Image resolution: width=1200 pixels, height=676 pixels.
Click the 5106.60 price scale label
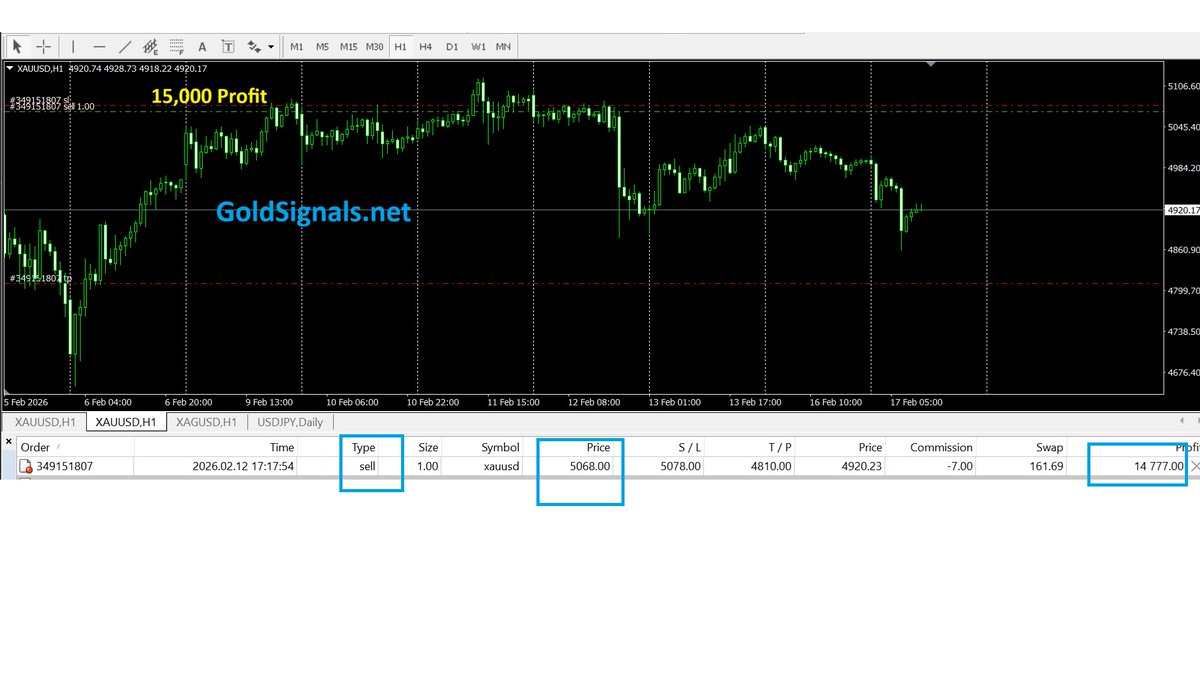pos(1183,86)
